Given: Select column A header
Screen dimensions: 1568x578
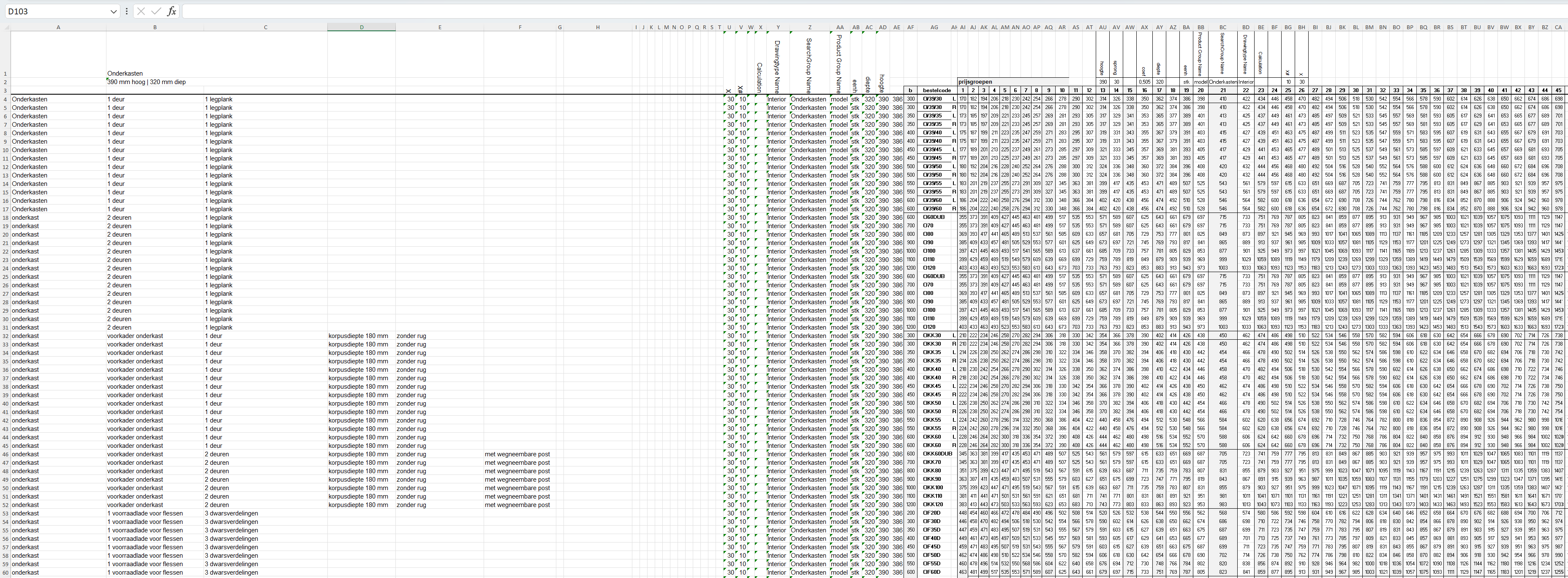Looking at the screenshot, I should (58, 27).
